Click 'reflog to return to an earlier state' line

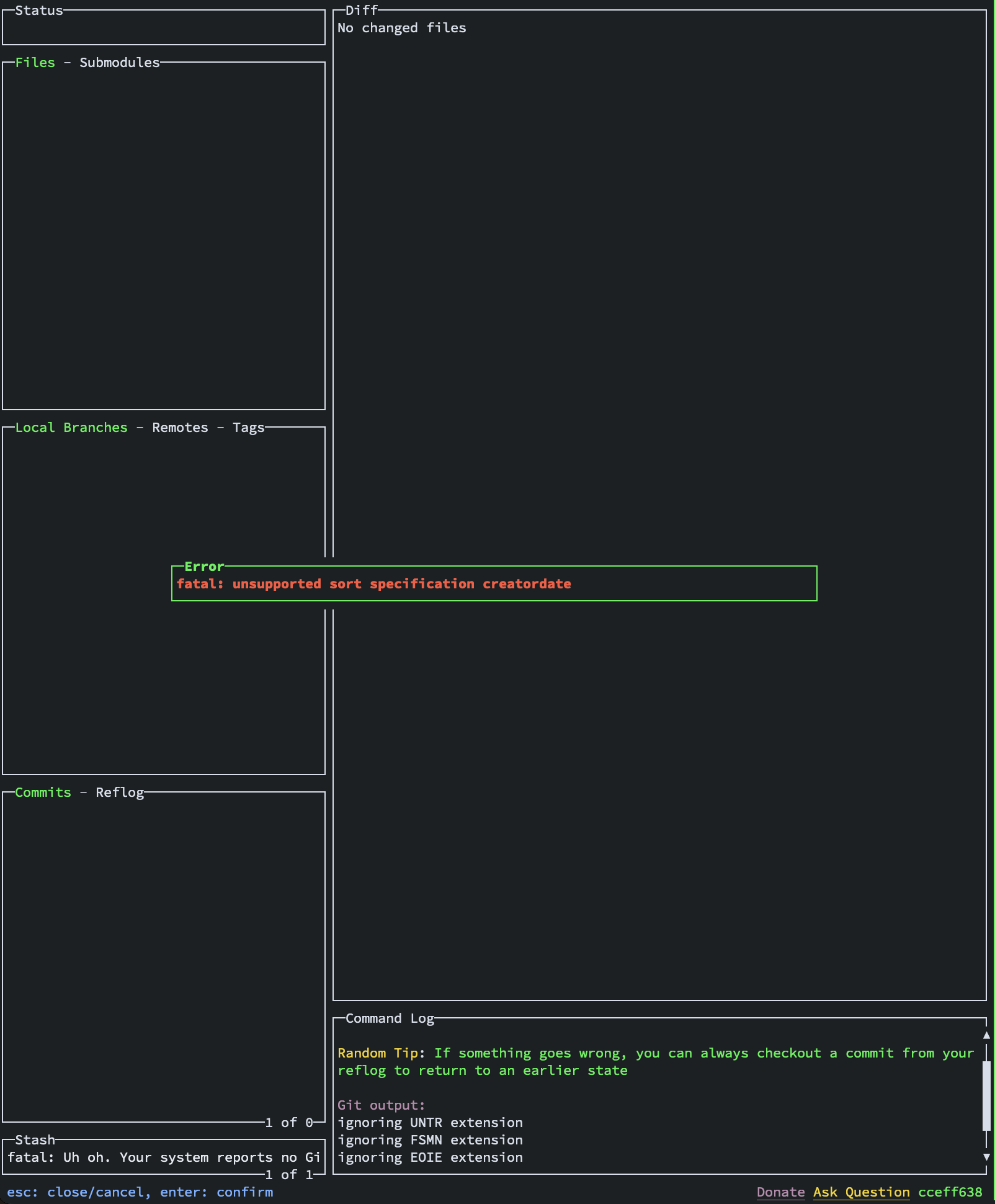(483, 1071)
